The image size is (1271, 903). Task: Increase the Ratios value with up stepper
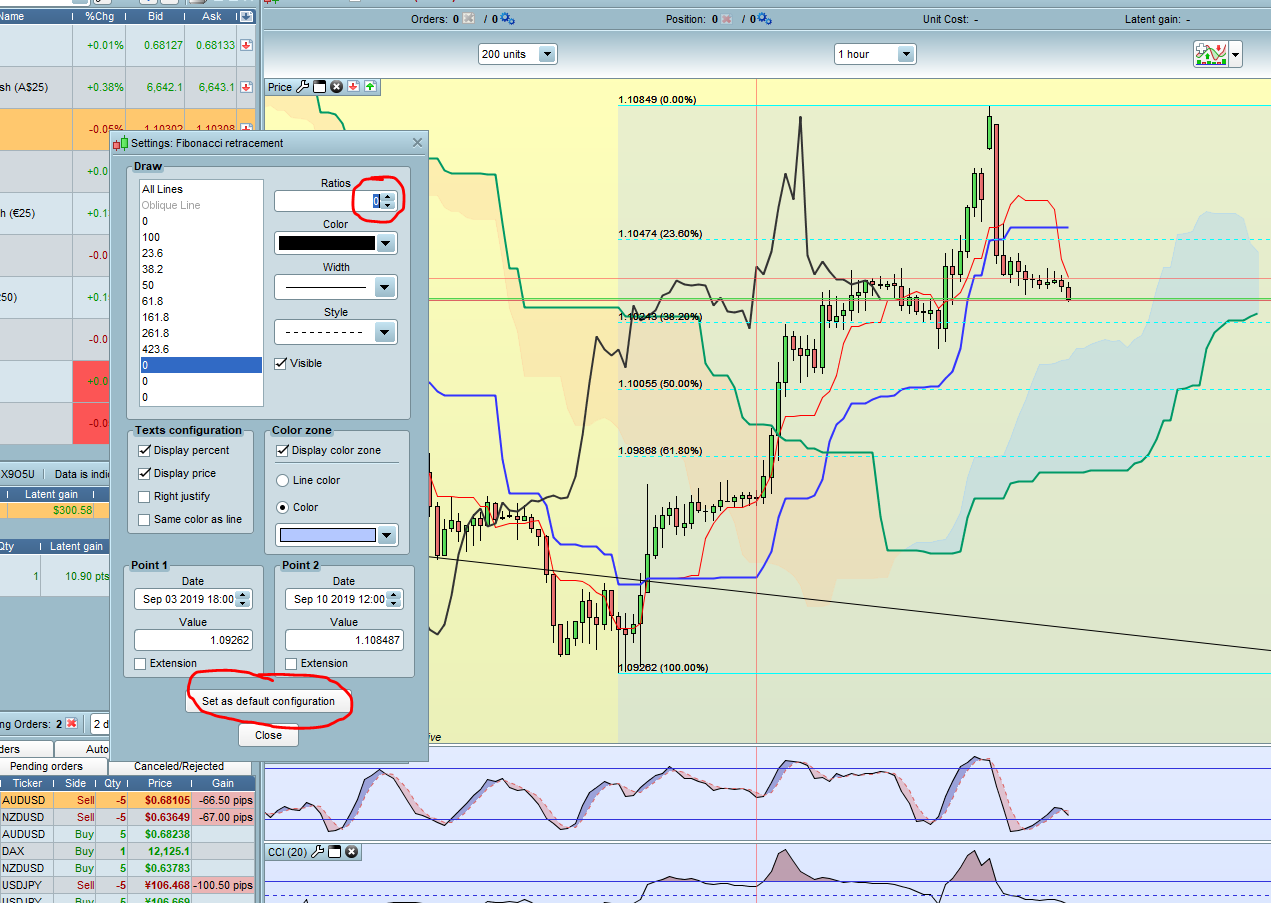click(x=388, y=196)
